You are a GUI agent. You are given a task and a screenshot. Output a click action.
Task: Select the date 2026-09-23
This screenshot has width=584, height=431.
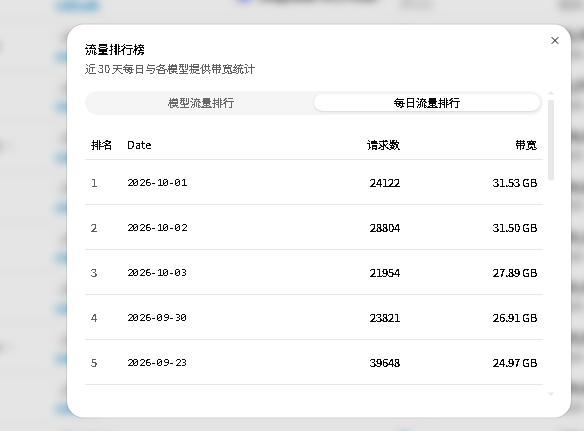click(x=157, y=363)
